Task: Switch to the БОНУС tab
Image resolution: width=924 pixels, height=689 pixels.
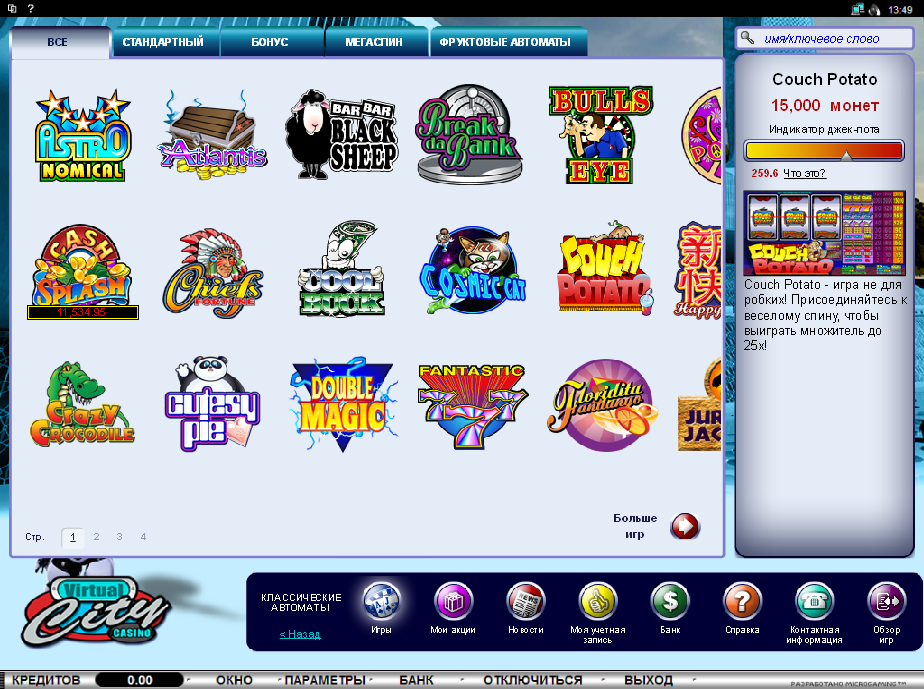Action: point(270,42)
